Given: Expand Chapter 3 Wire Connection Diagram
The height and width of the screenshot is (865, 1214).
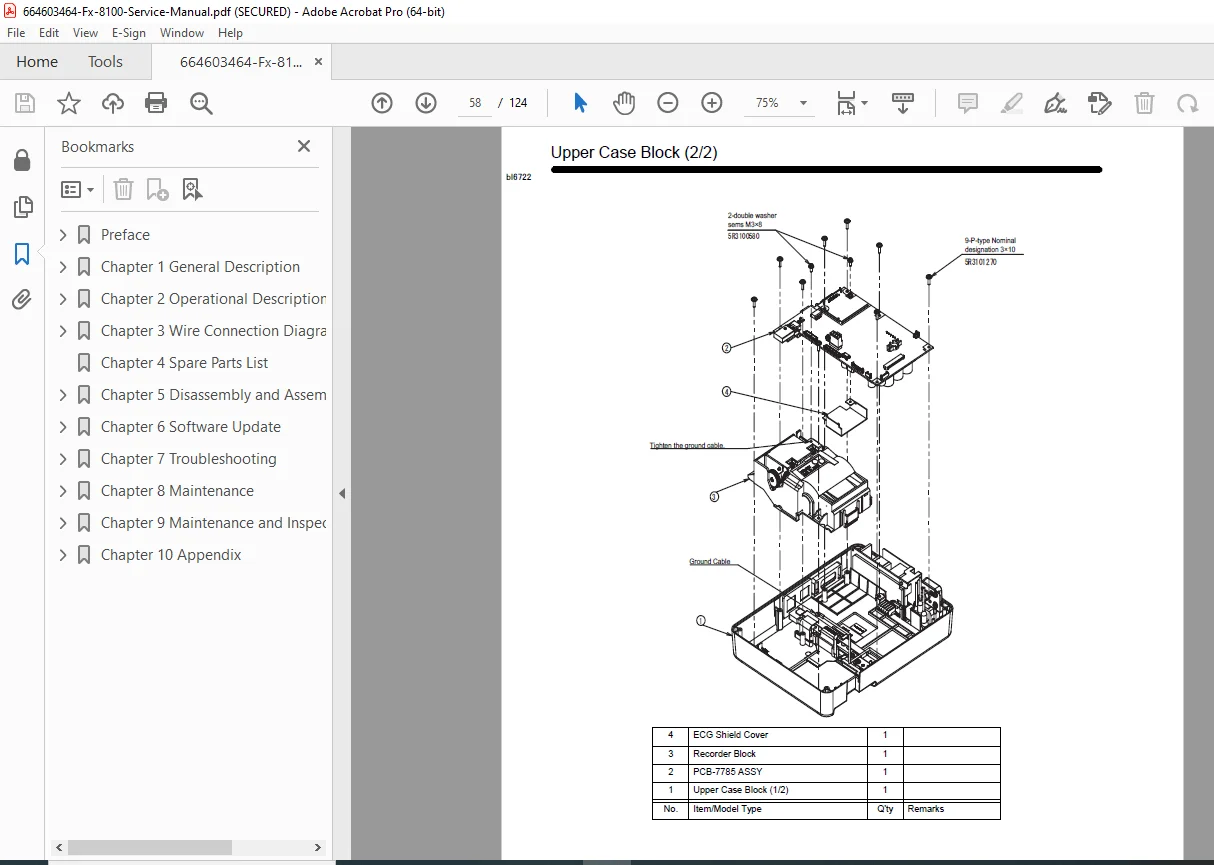Looking at the screenshot, I should [63, 331].
